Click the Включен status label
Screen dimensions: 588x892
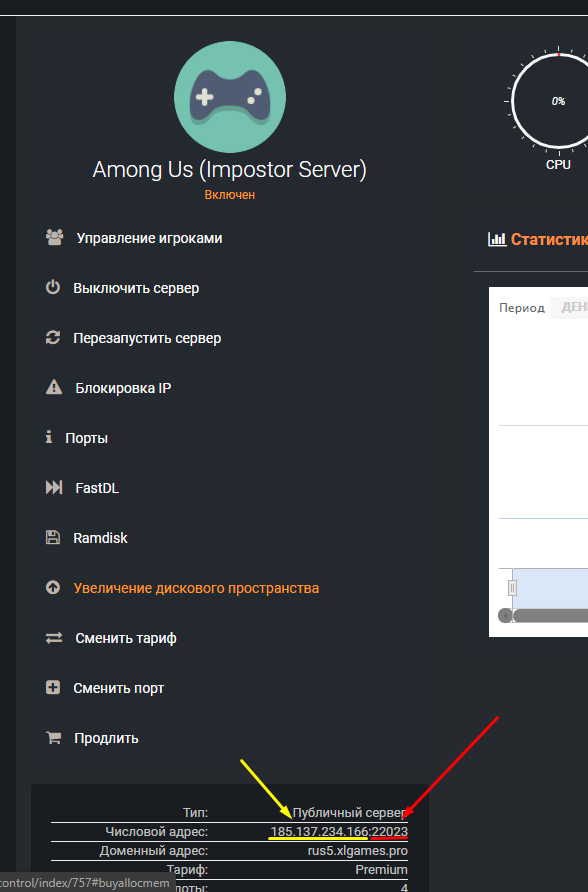(230, 195)
